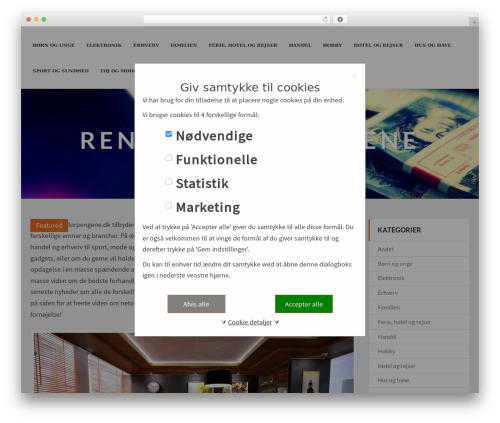Open the Børn og unge menu item
The image size is (500, 423).
pyautogui.click(x=54, y=45)
